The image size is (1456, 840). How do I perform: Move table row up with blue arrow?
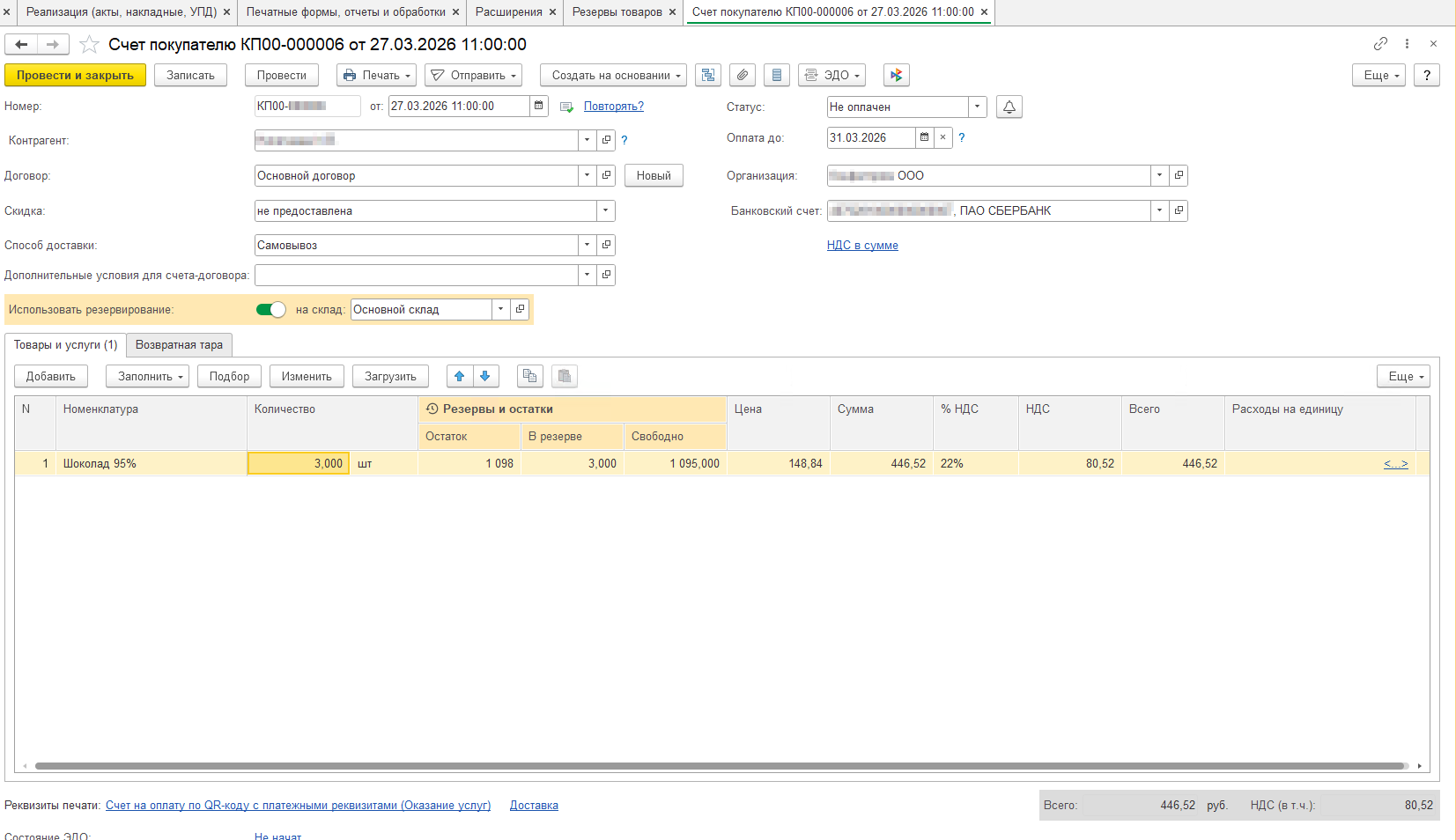pyautogui.click(x=459, y=377)
